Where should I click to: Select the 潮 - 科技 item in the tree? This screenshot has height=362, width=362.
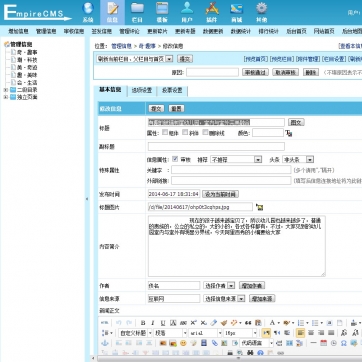pyautogui.click(x=27, y=60)
